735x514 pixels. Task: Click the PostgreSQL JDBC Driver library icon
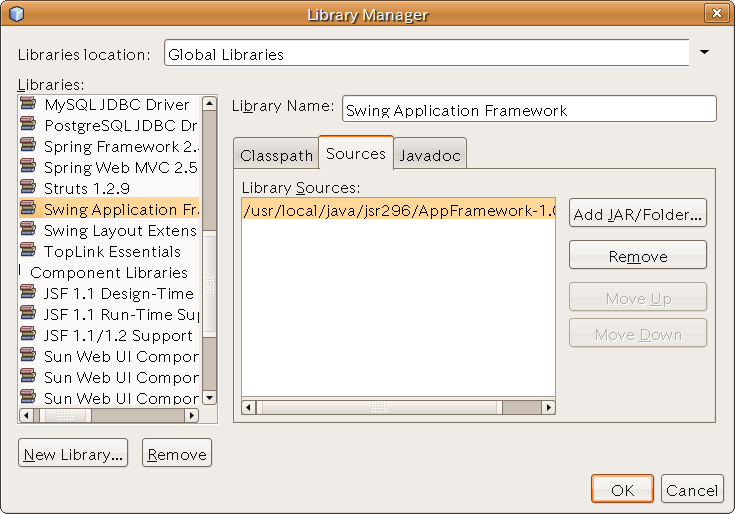(30, 126)
